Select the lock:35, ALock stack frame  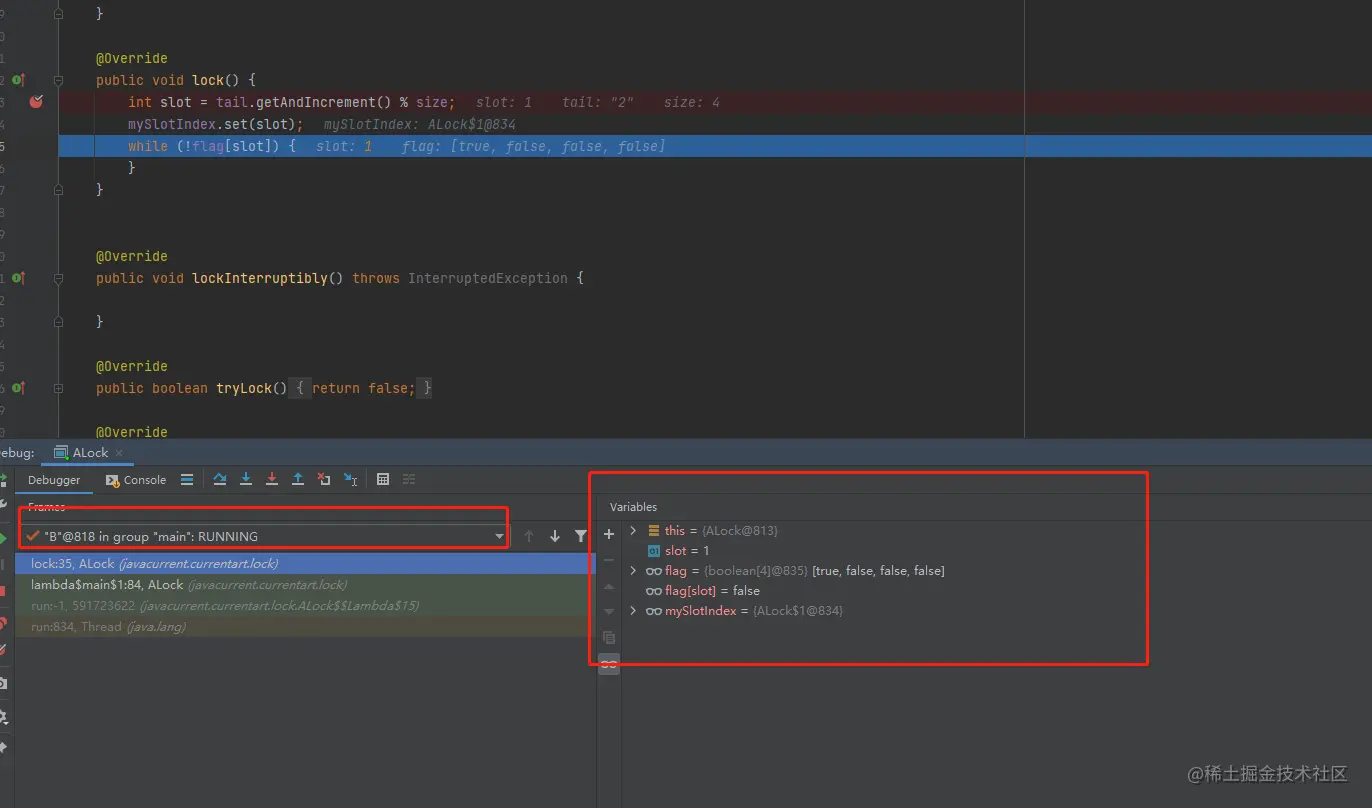point(305,564)
